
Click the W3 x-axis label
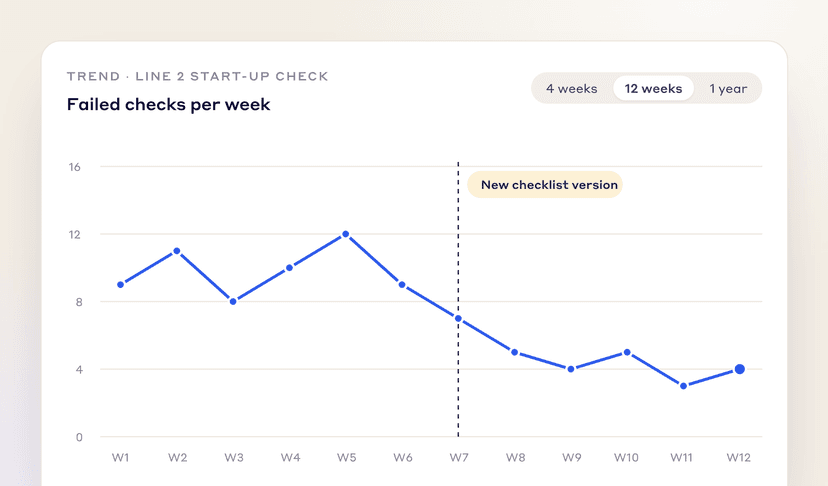(x=234, y=457)
